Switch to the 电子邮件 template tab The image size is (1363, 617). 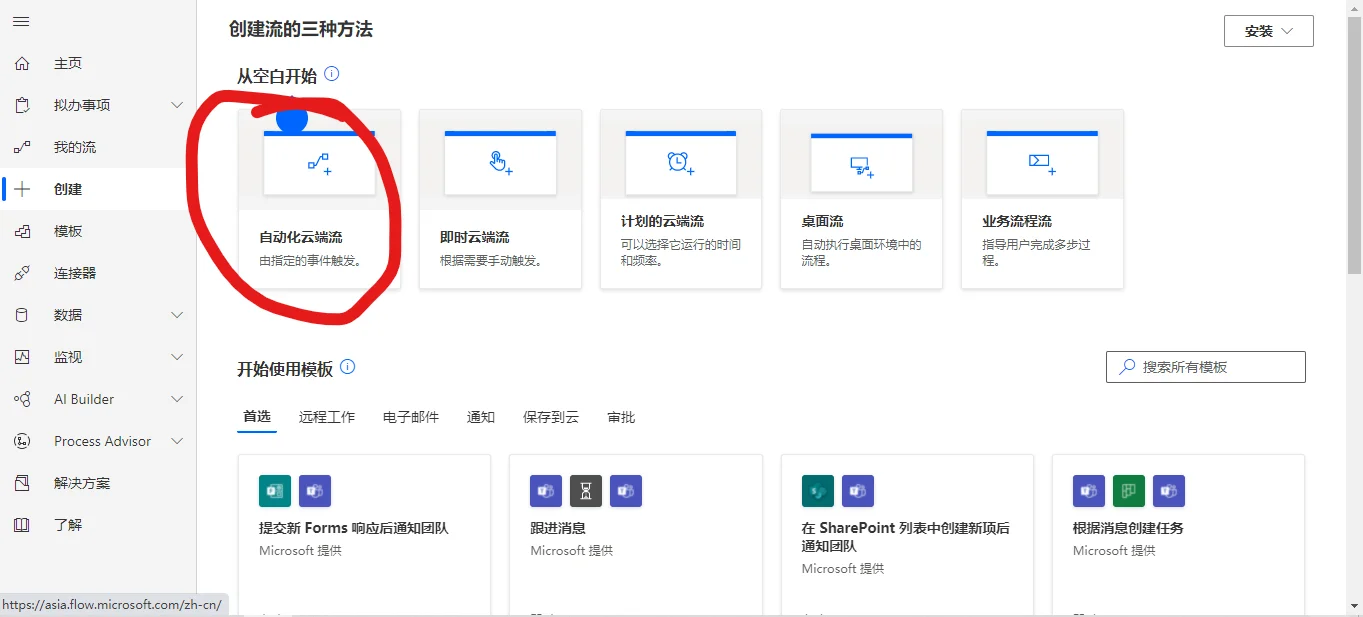coord(410,417)
